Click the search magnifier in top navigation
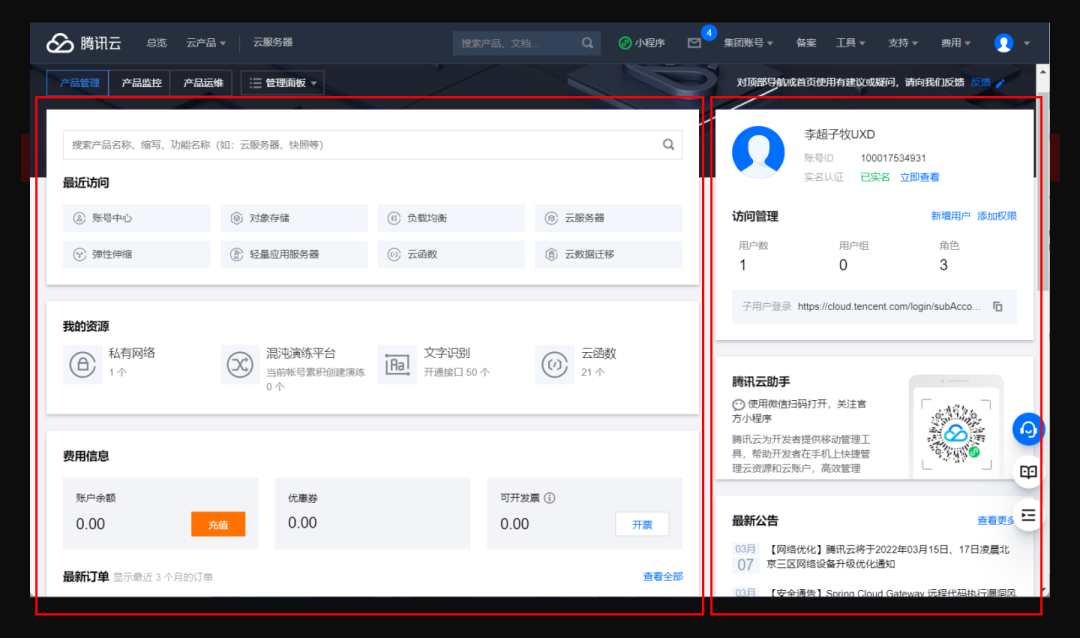Image resolution: width=1080 pixels, height=638 pixels. pos(588,43)
